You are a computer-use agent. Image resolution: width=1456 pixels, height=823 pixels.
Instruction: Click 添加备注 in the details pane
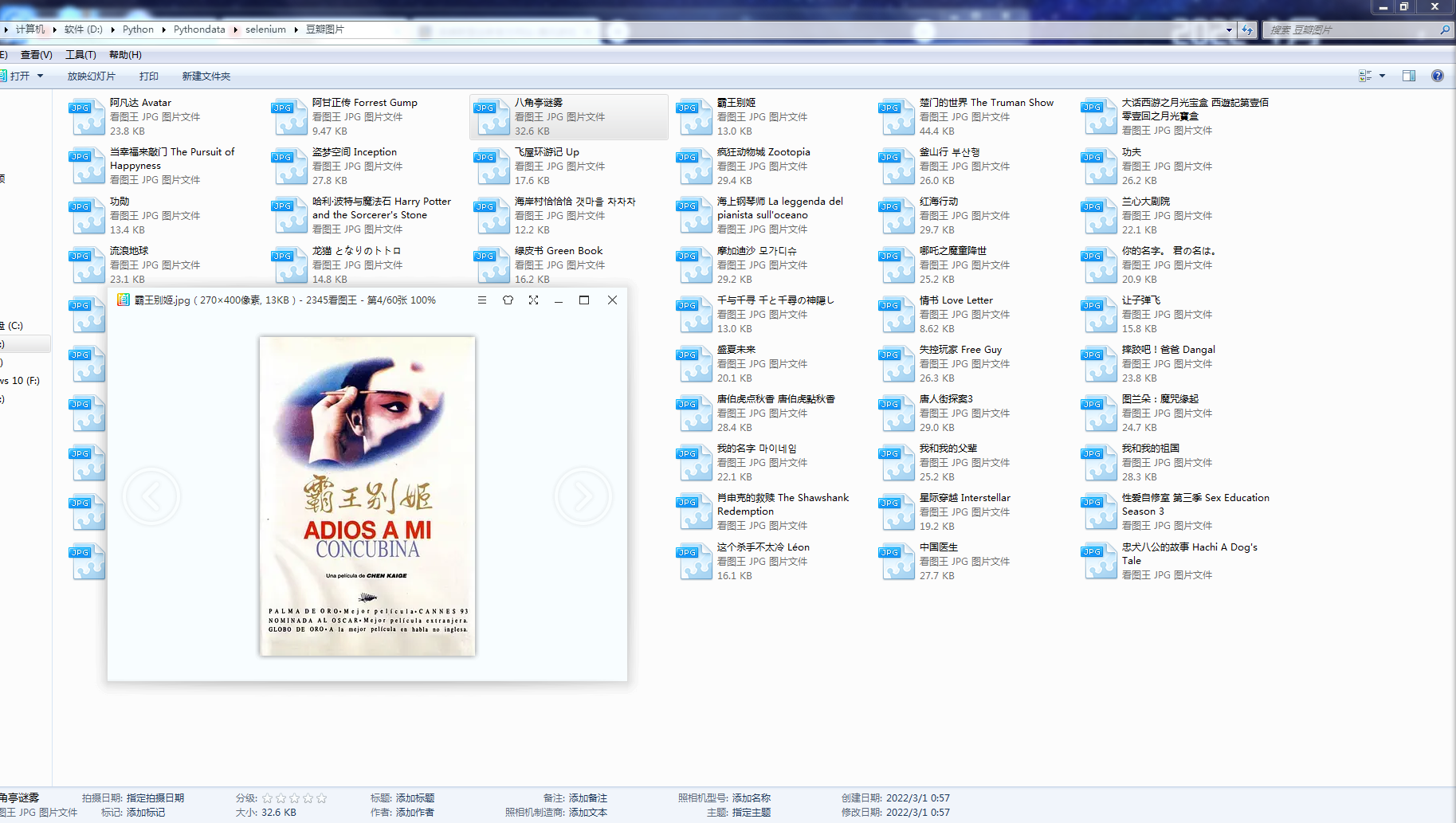(x=588, y=798)
